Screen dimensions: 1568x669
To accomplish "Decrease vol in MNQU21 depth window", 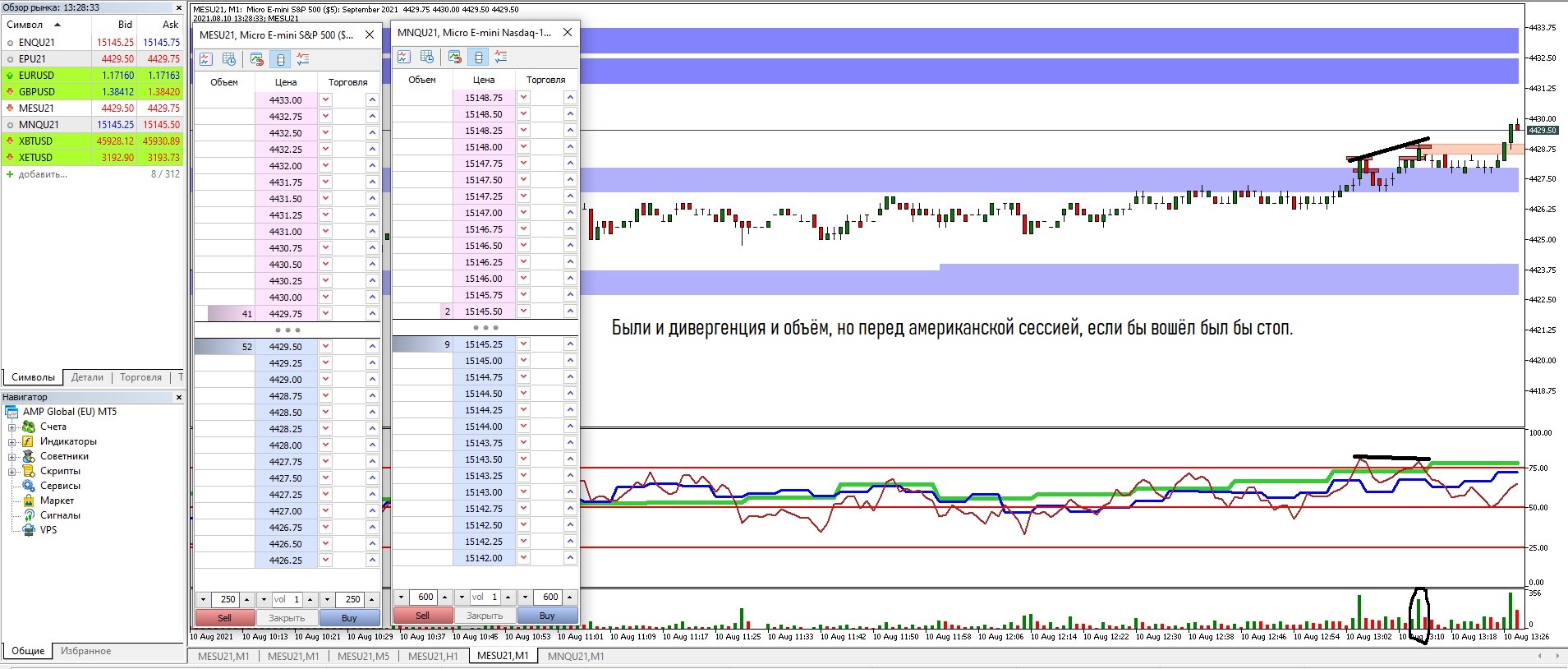I will click(462, 597).
